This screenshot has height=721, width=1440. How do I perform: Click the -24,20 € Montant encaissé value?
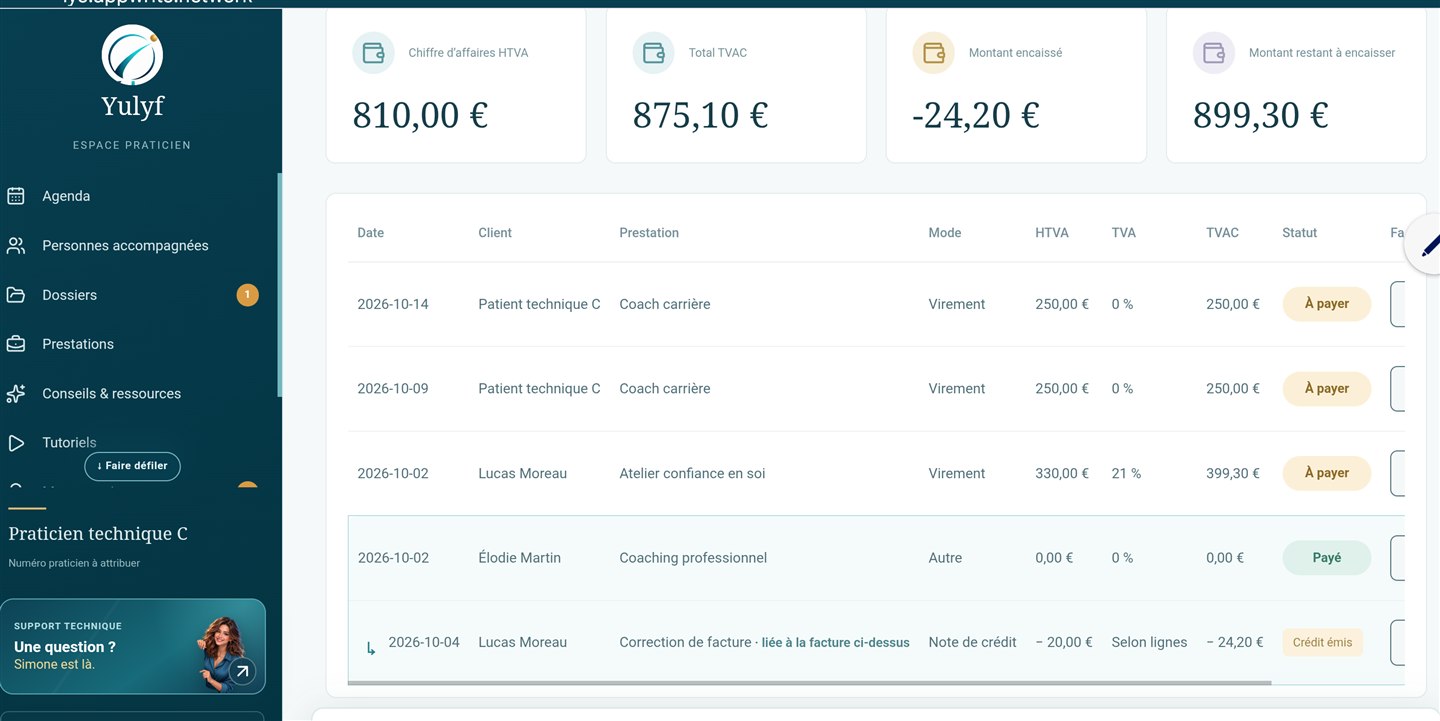point(976,115)
